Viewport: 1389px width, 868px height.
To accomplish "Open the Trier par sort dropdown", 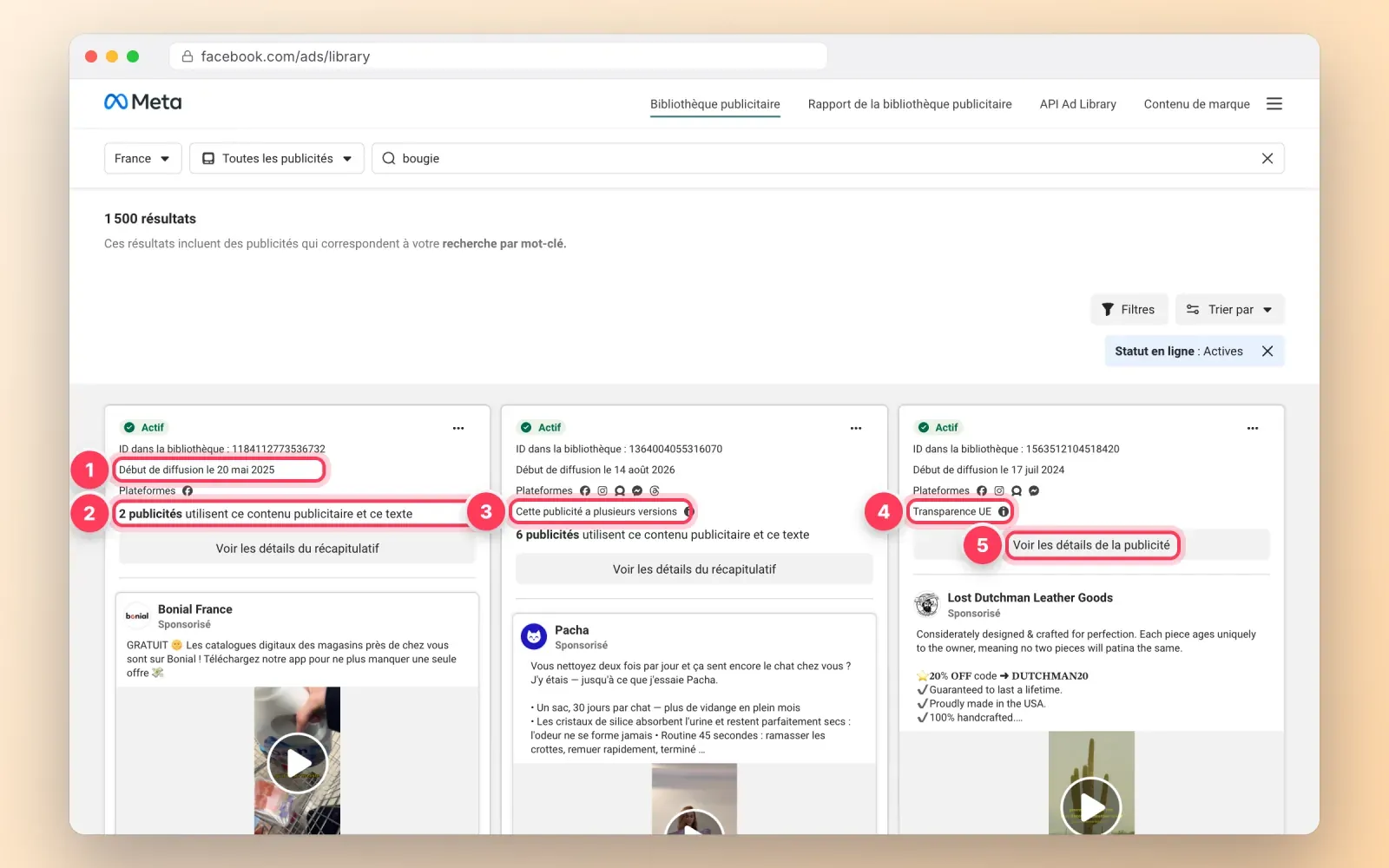I will point(1229,309).
